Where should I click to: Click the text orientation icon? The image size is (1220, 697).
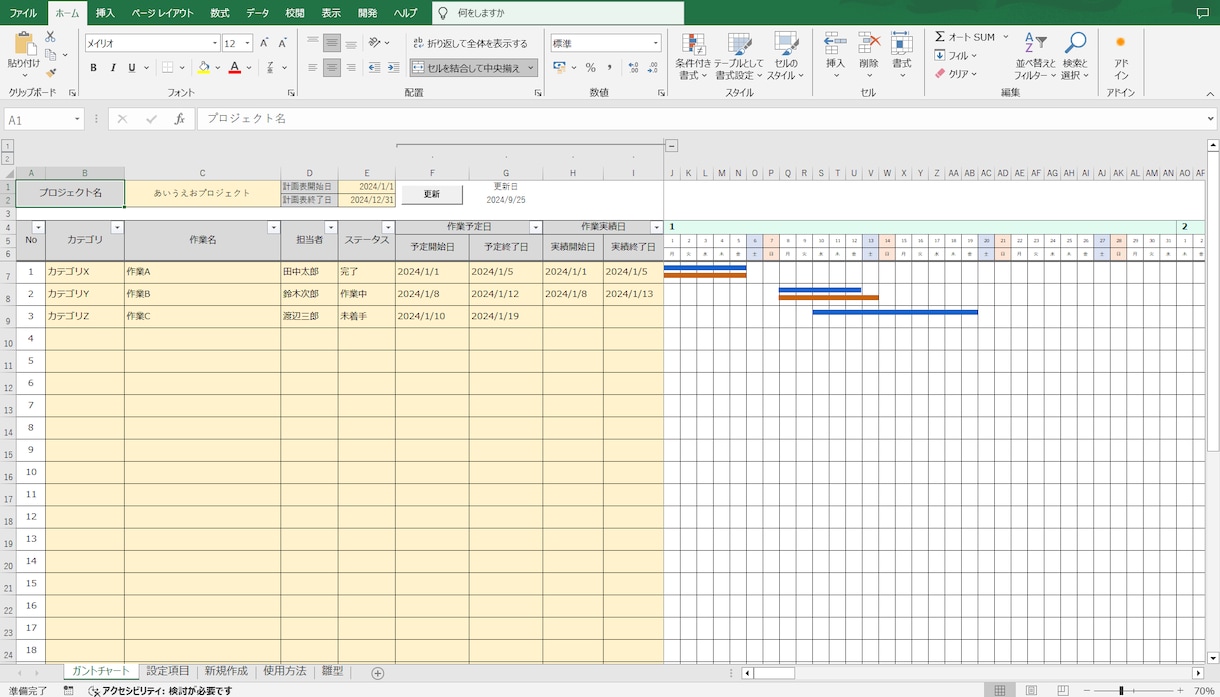click(375, 43)
